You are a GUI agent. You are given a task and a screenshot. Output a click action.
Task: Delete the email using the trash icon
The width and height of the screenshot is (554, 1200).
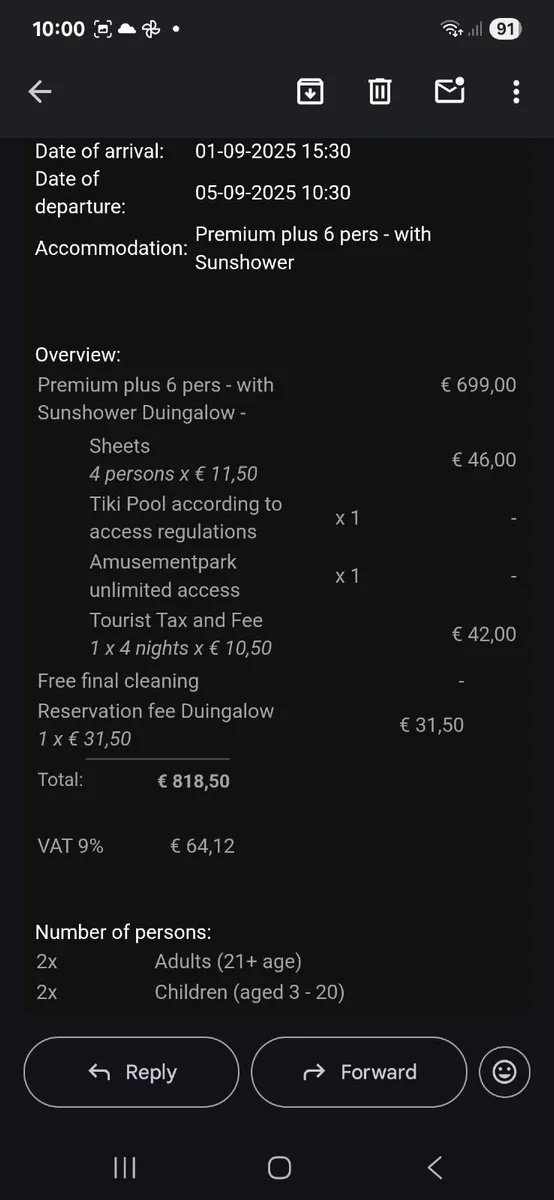pos(379,92)
